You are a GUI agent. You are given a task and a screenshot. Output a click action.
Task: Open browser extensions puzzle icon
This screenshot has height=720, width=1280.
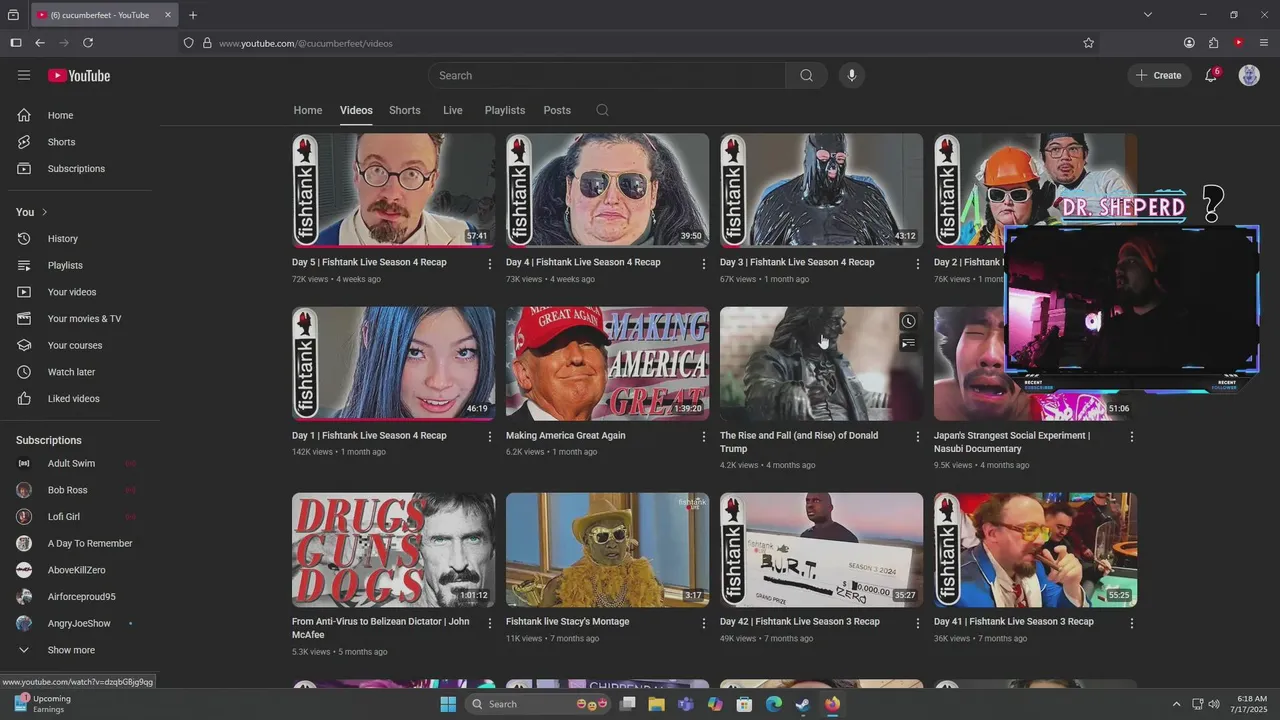click(x=1214, y=43)
